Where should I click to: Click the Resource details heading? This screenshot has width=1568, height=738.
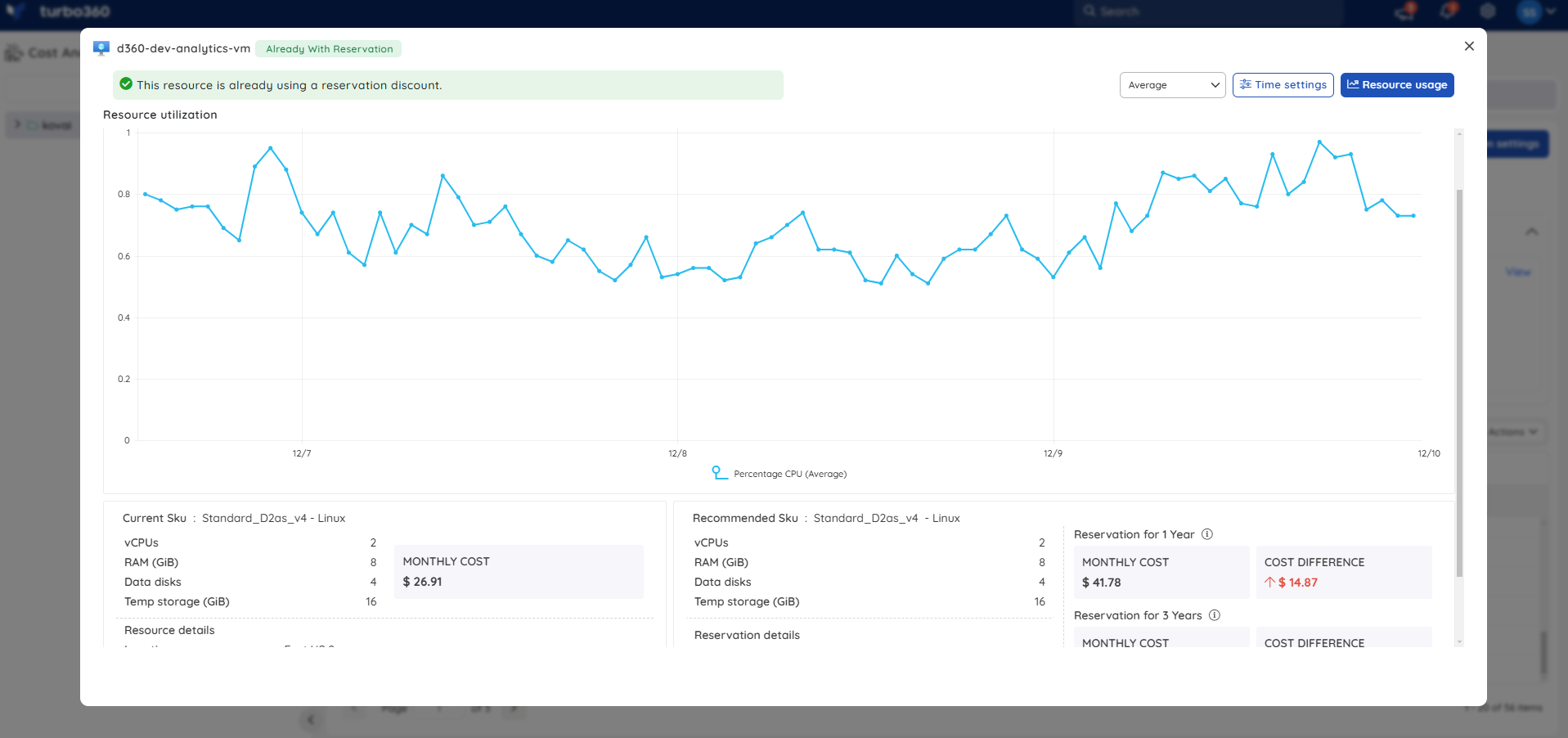tap(169, 630)
